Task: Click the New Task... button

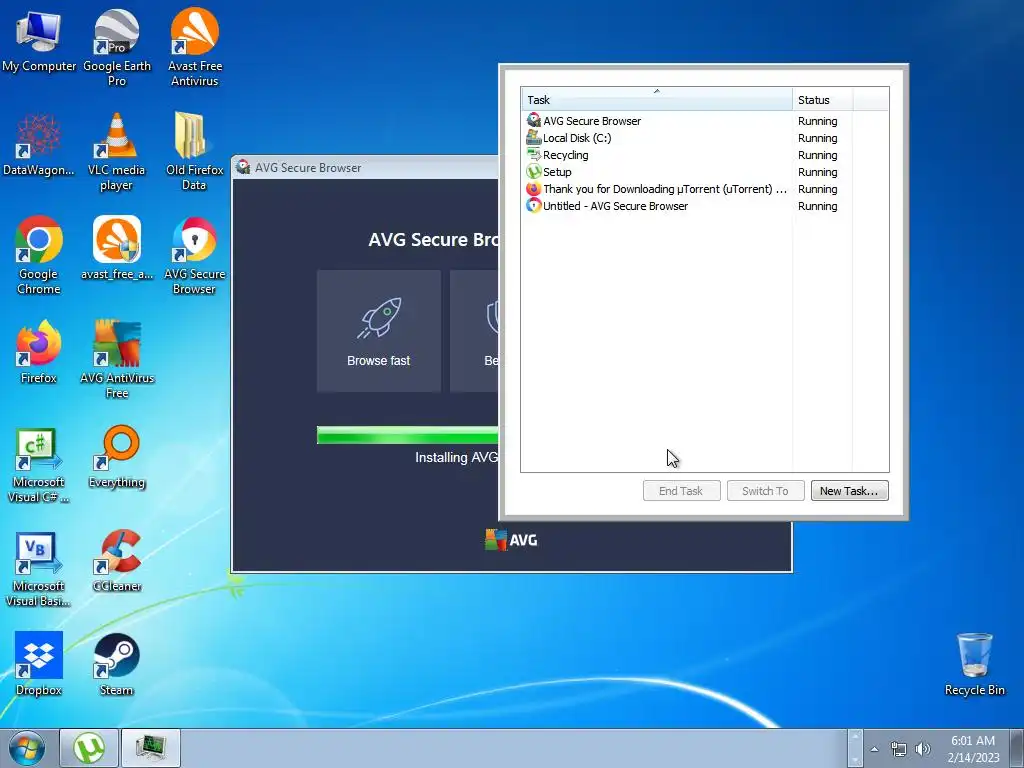Action: (850, 490)
